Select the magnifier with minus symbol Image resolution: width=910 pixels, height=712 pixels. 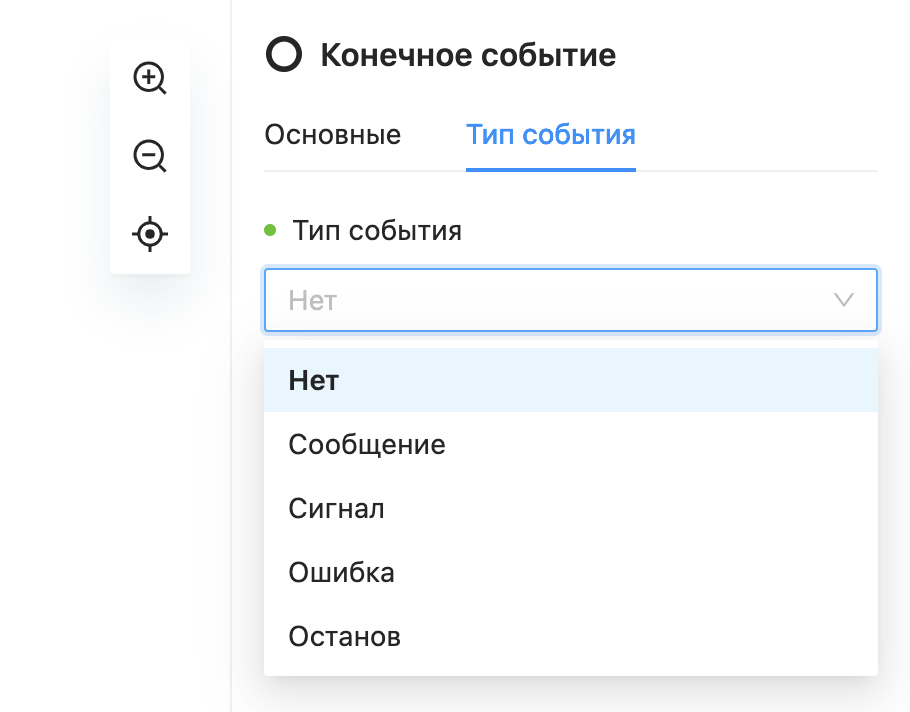coord(149,156)
